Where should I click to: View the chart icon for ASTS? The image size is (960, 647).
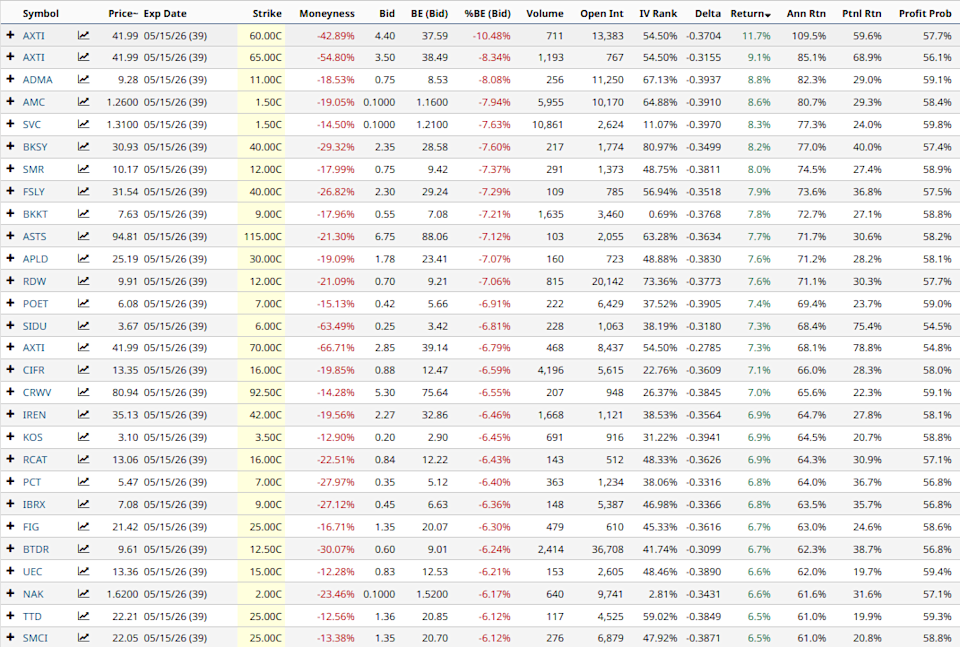pos(83,236)
